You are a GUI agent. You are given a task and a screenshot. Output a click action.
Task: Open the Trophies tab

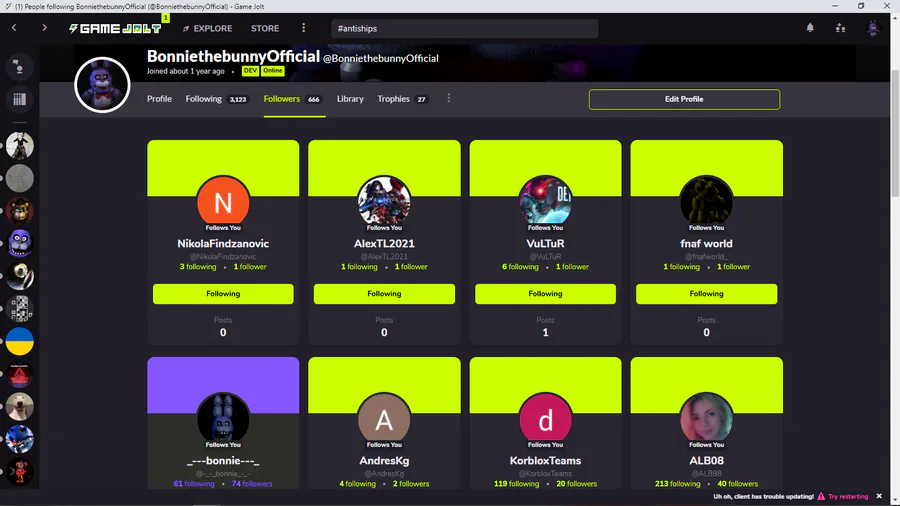[402, 99]
